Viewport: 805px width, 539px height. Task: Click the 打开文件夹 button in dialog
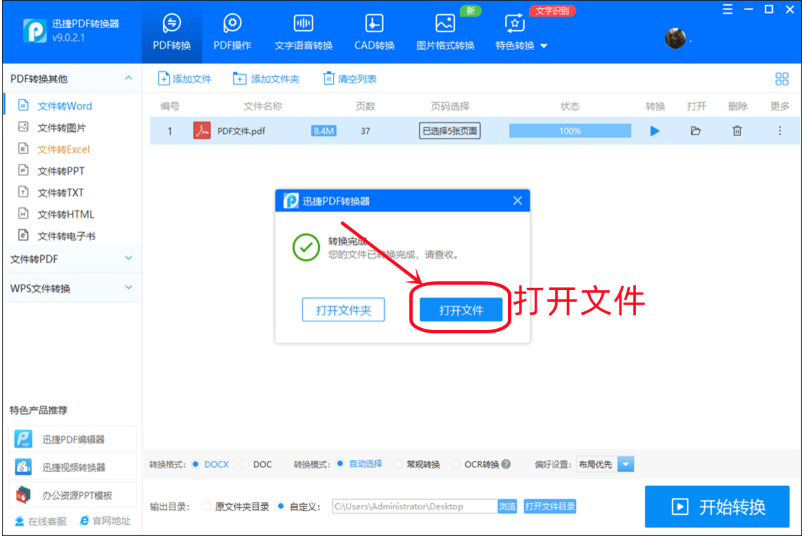click(343, 310)
